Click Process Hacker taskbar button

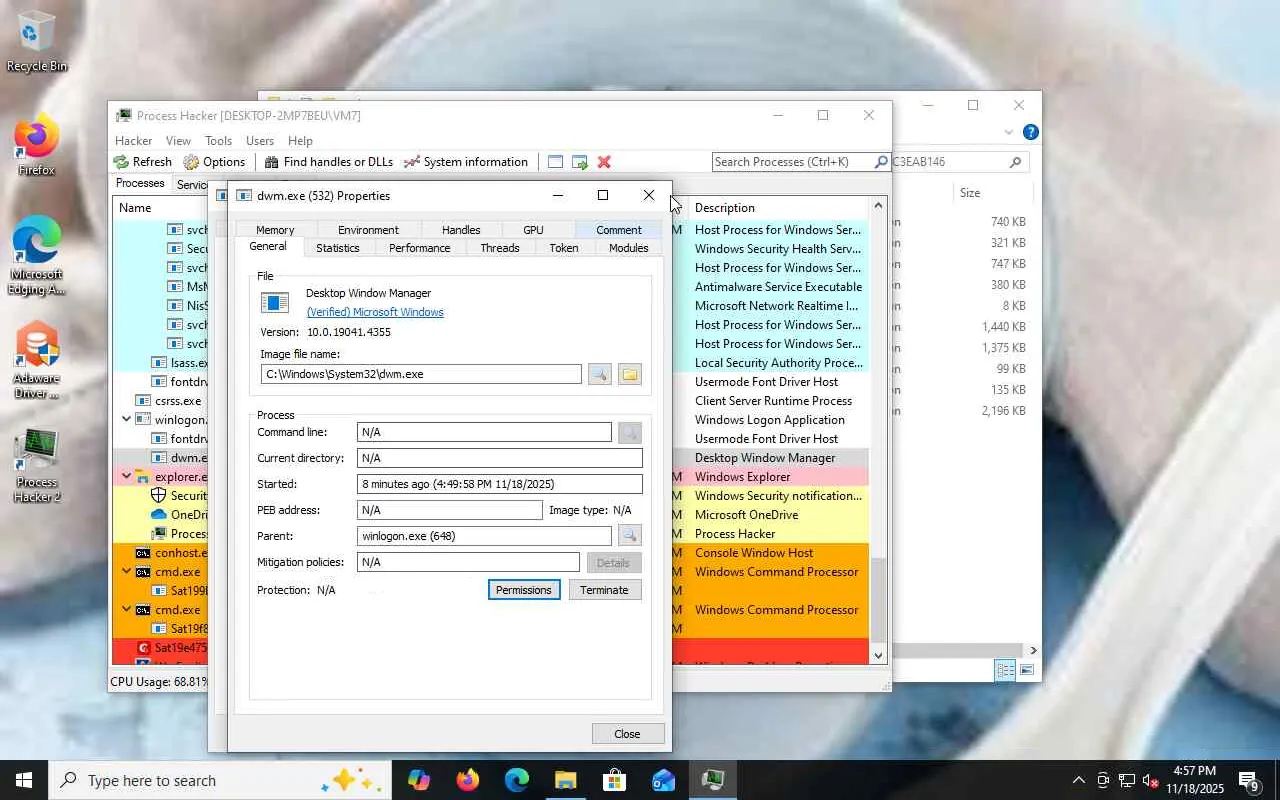[x=713, y=780]
